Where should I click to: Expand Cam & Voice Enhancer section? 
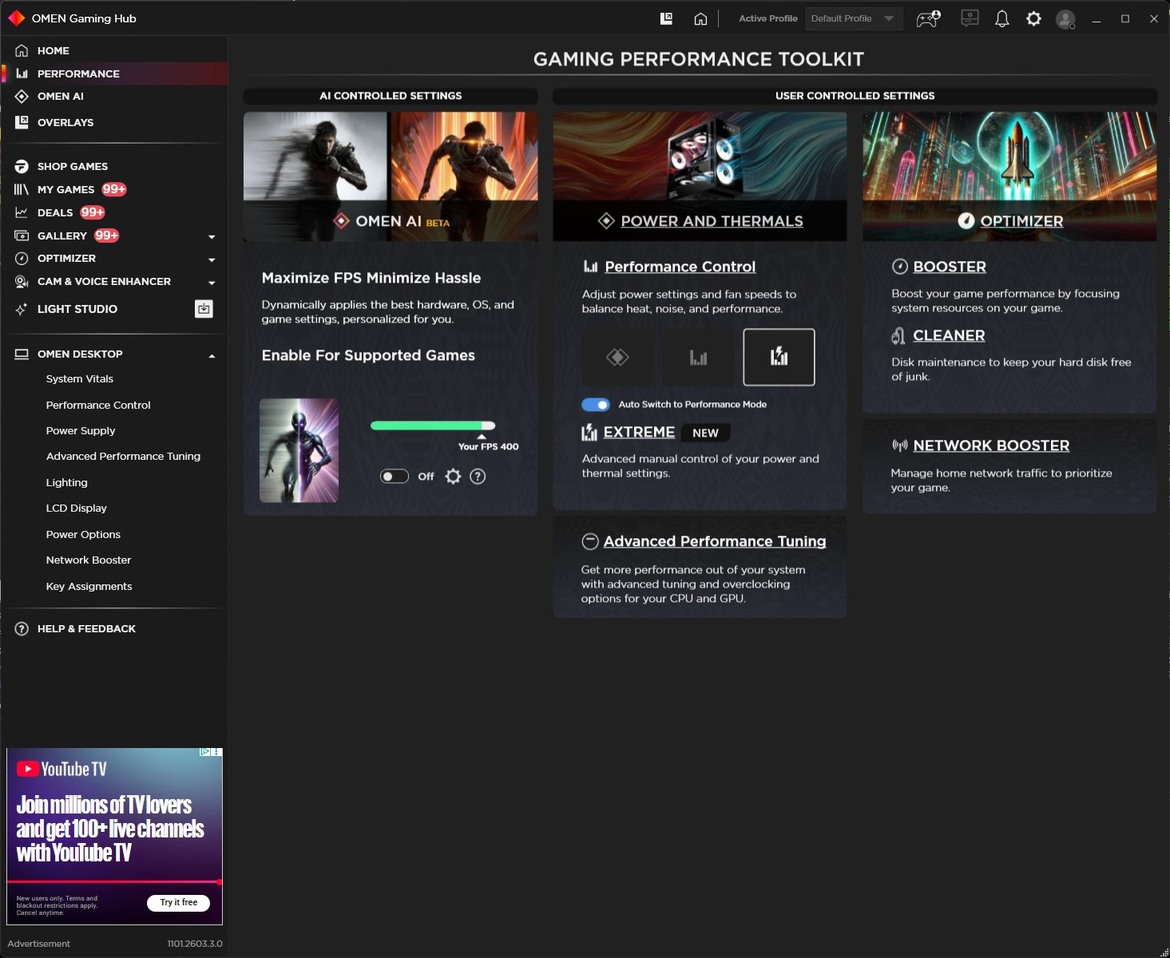(x=212, y=283)
